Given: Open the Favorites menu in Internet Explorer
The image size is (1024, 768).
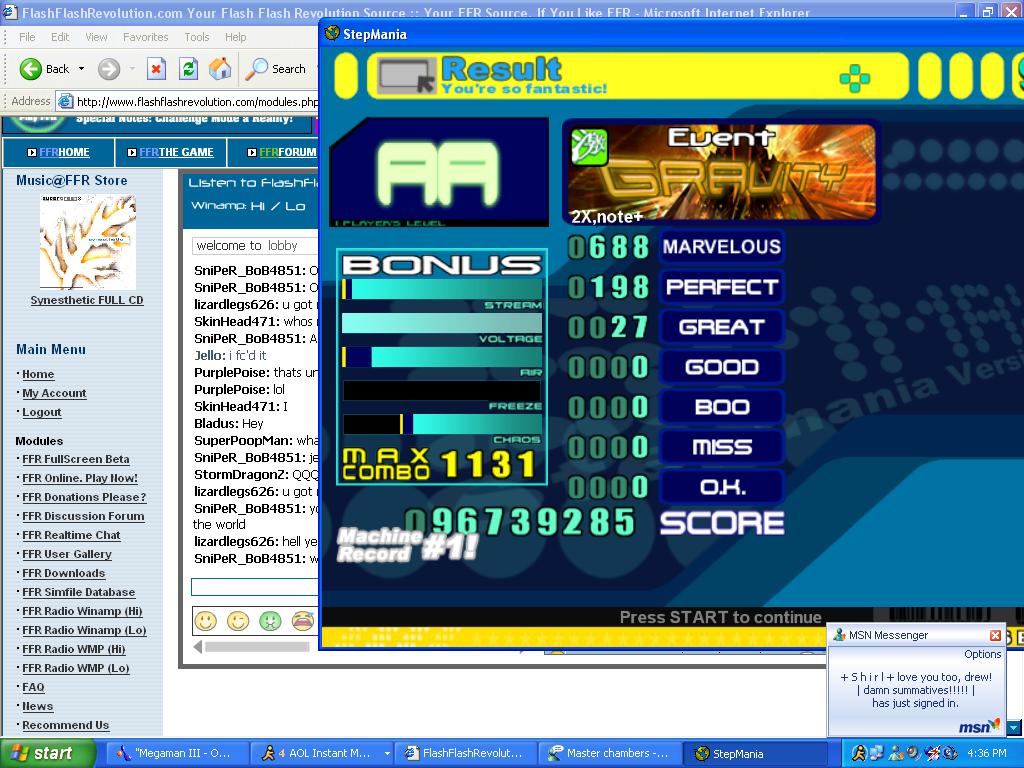Looking at the screenshot, I should coord(146,37).
